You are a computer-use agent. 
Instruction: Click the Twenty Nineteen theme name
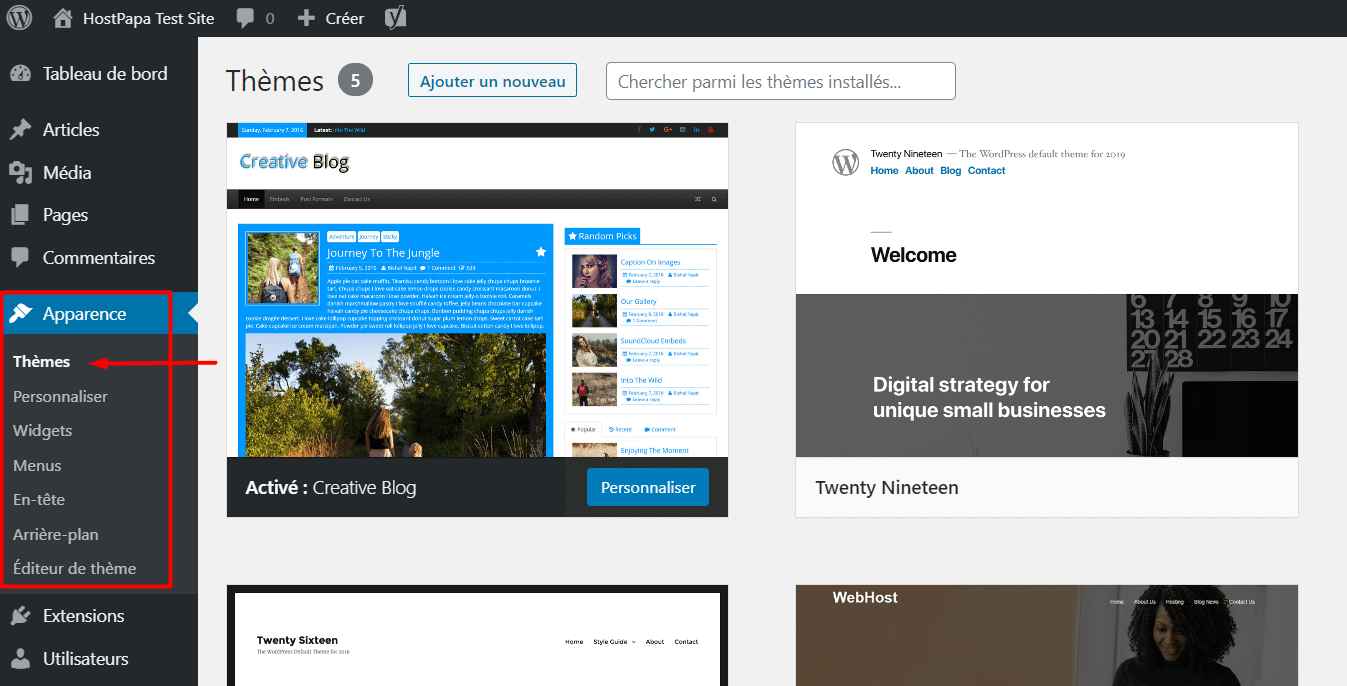coord(887,488)
